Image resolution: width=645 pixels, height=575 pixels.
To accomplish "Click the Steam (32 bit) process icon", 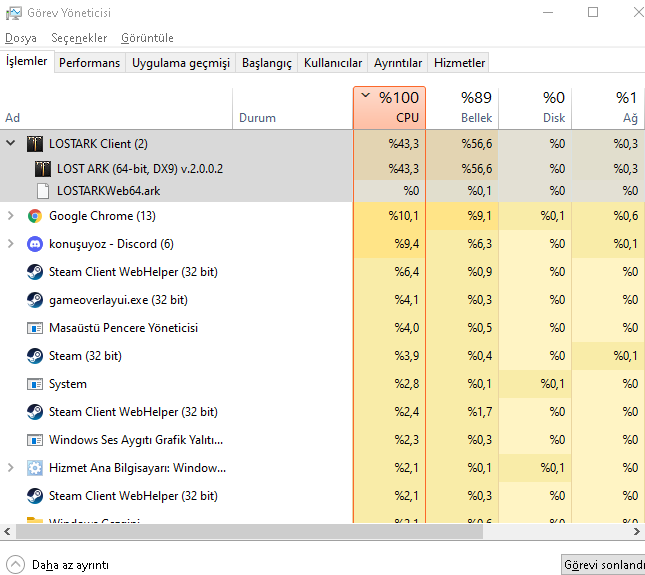I will click(x=35, y=356).
